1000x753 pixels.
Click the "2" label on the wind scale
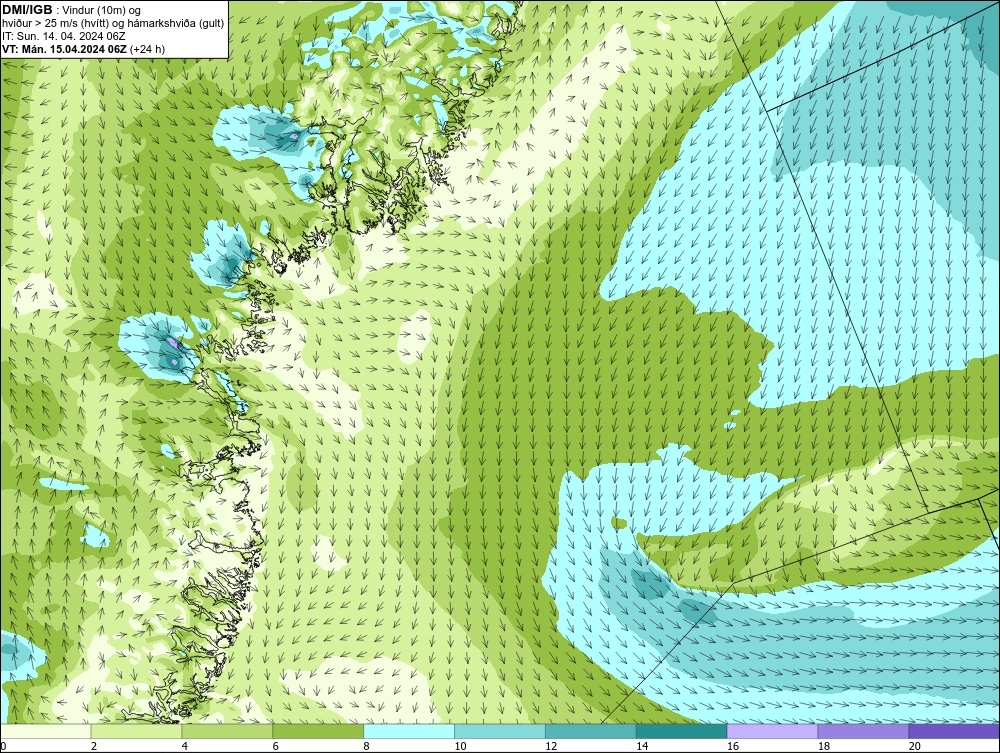(x=94, y=746)
